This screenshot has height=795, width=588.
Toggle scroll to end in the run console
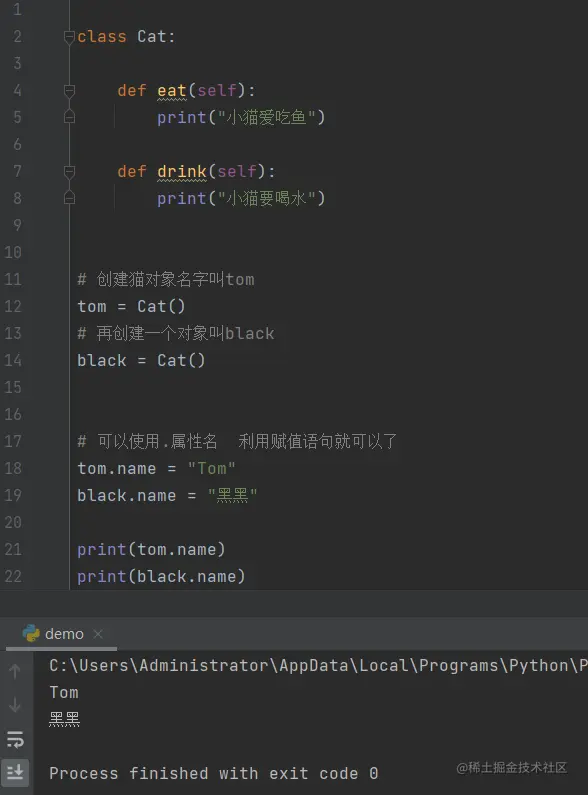tap(15, 773)
